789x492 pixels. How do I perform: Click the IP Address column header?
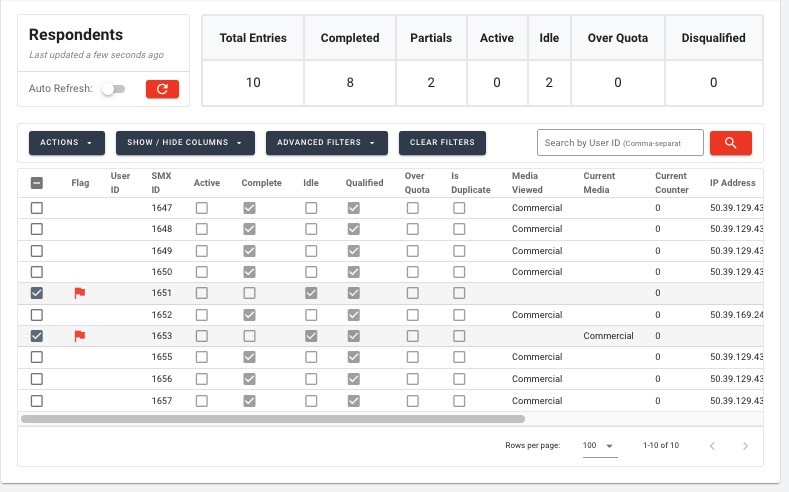[733, 183]
